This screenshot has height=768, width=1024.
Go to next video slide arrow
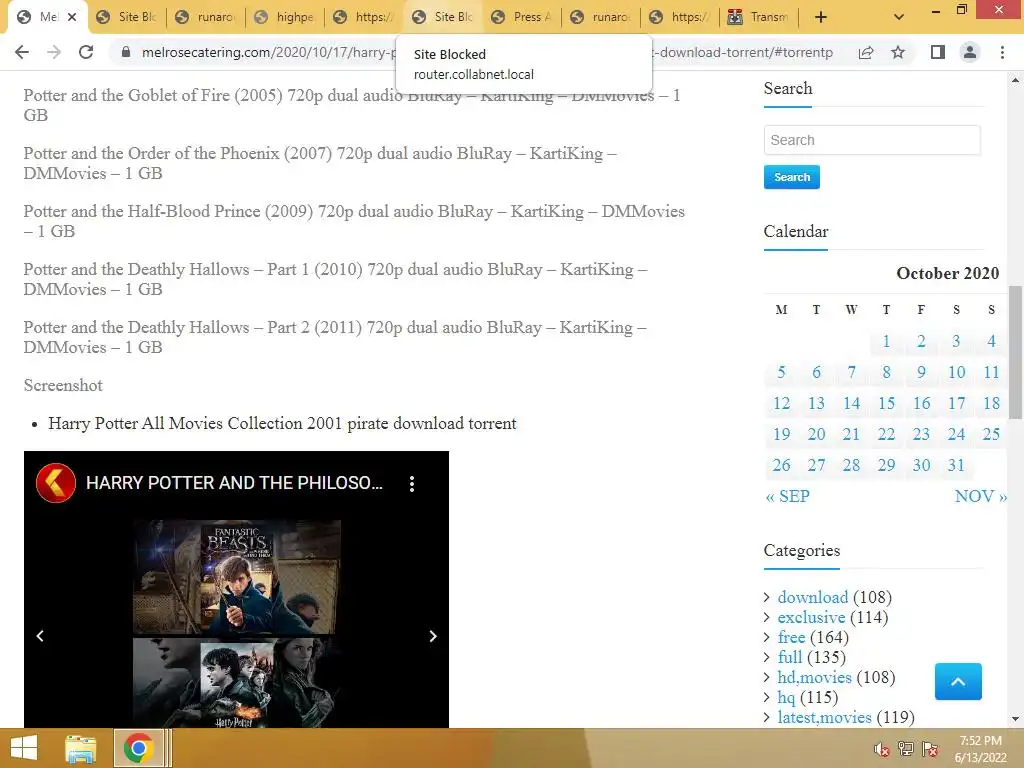point(432,636)
